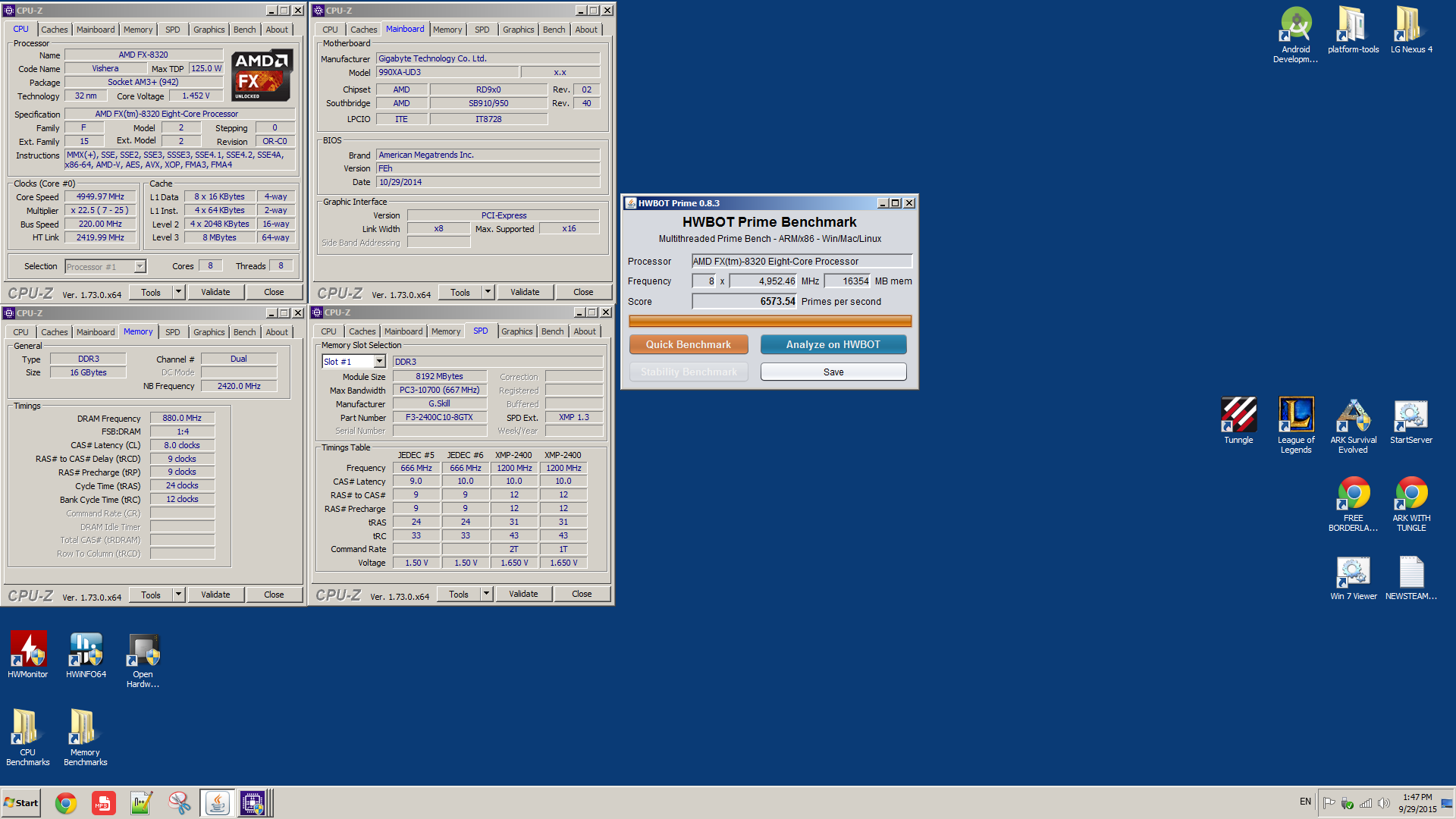Open SPD tab in top-left CPU window
Image resolution: width=1456 pixels, height=819 pixels.
coord(172,30)
